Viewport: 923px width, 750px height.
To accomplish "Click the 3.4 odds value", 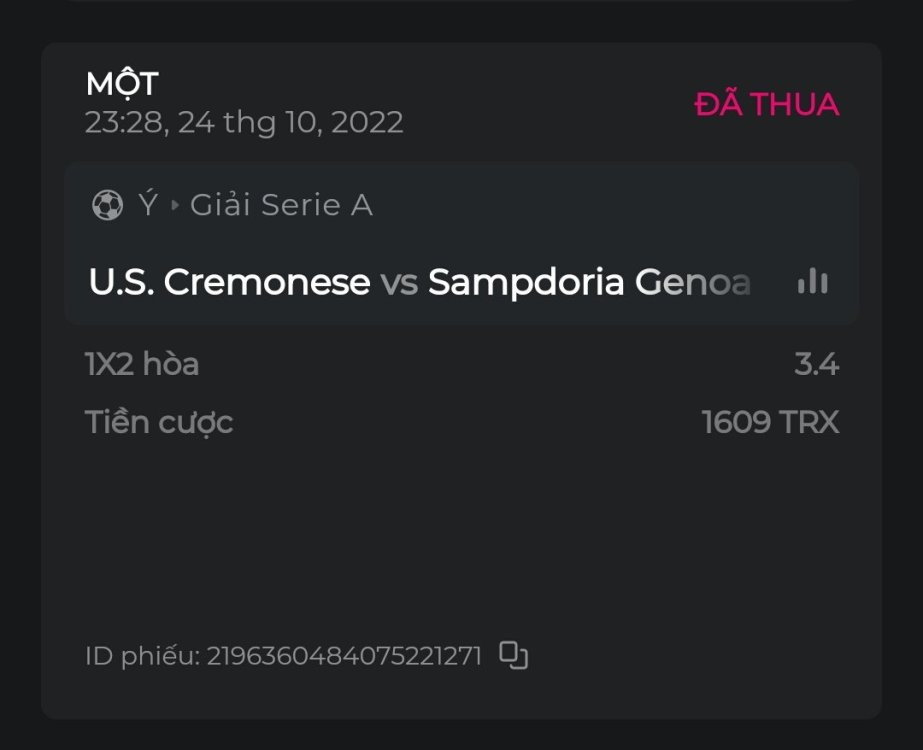I will (x=816, y=365).
